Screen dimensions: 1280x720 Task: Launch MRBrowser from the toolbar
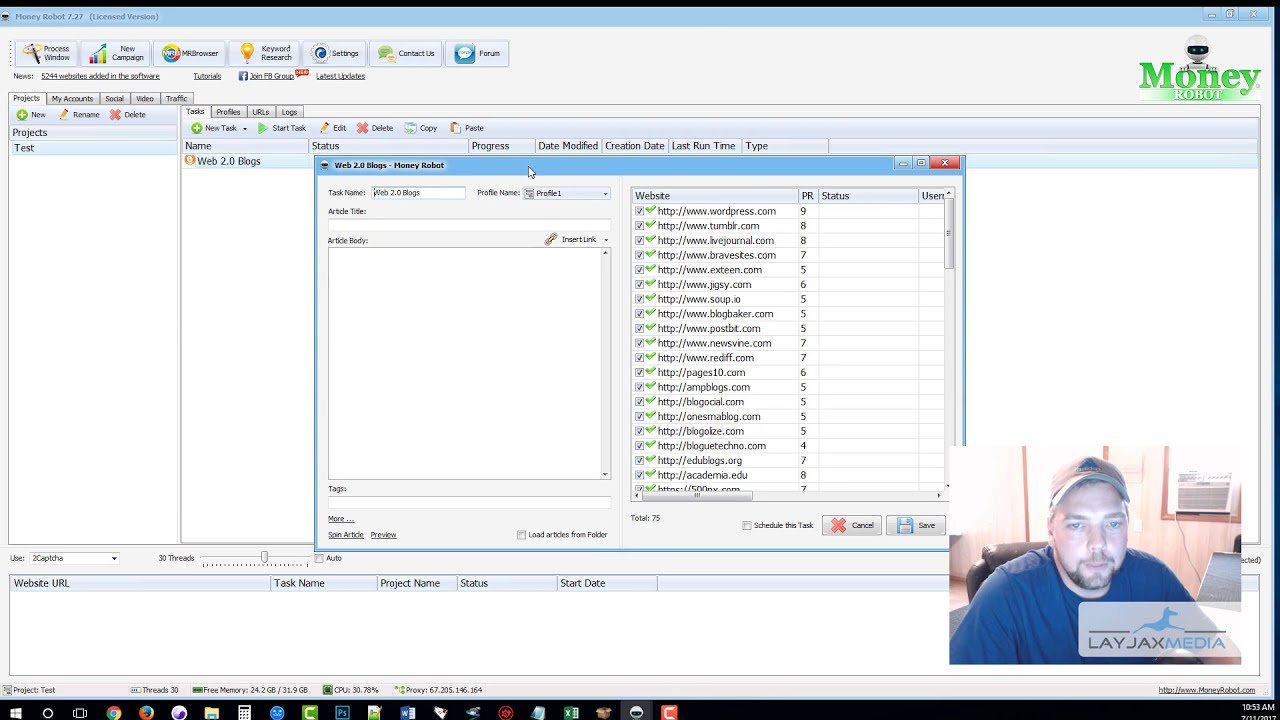click(x=189, y=53)
